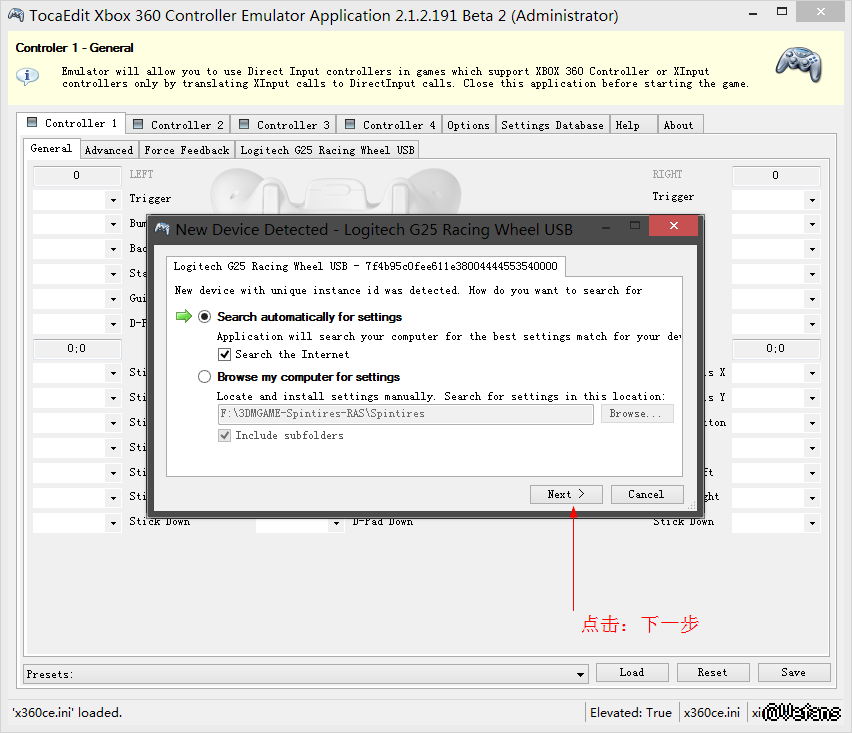Maximize the main TocaEdit window

point(782,11)
